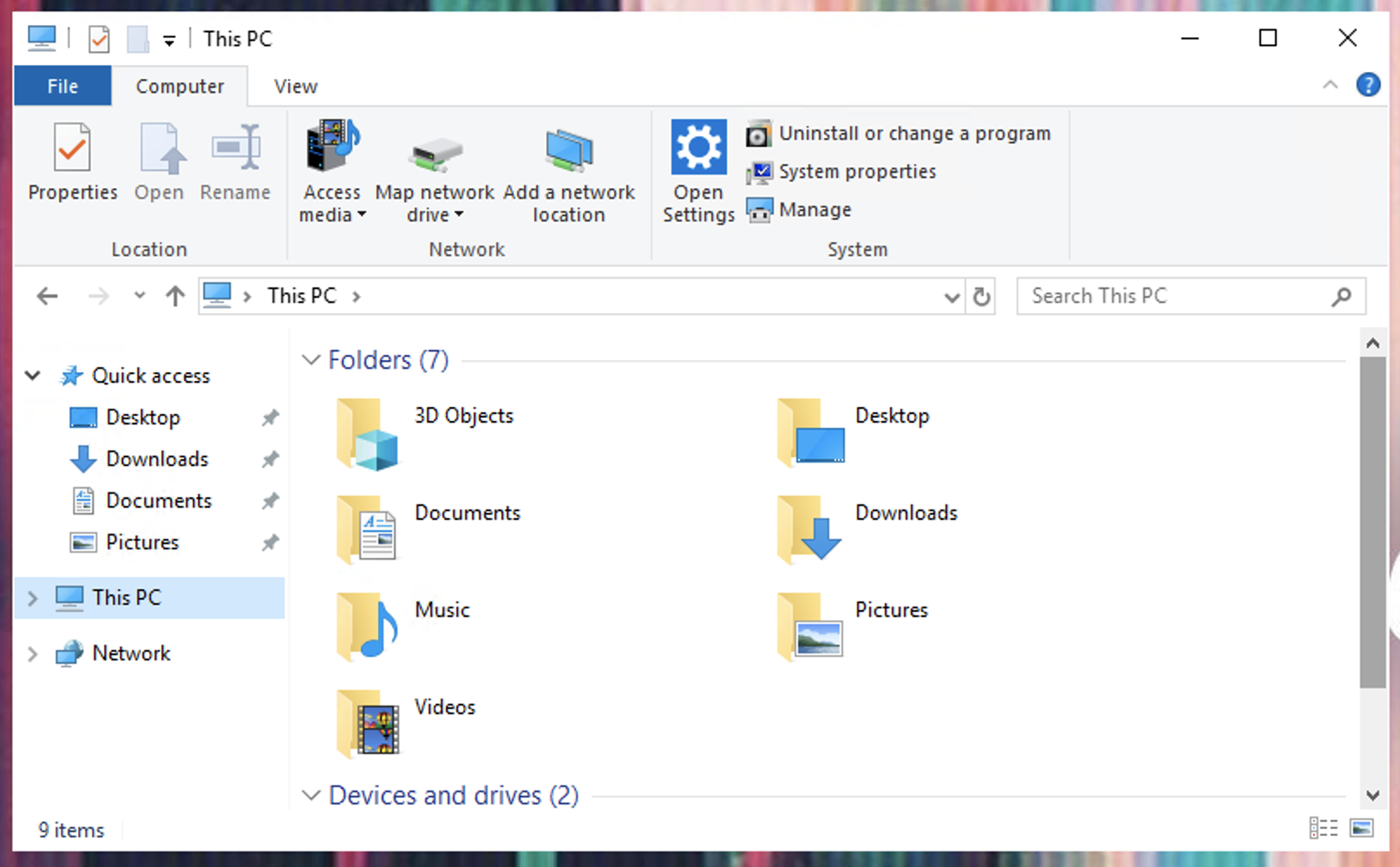Open Customize Quick Access Toolbar dropdown
This screenshot has width=1400, height=867.
coord(169,40)
